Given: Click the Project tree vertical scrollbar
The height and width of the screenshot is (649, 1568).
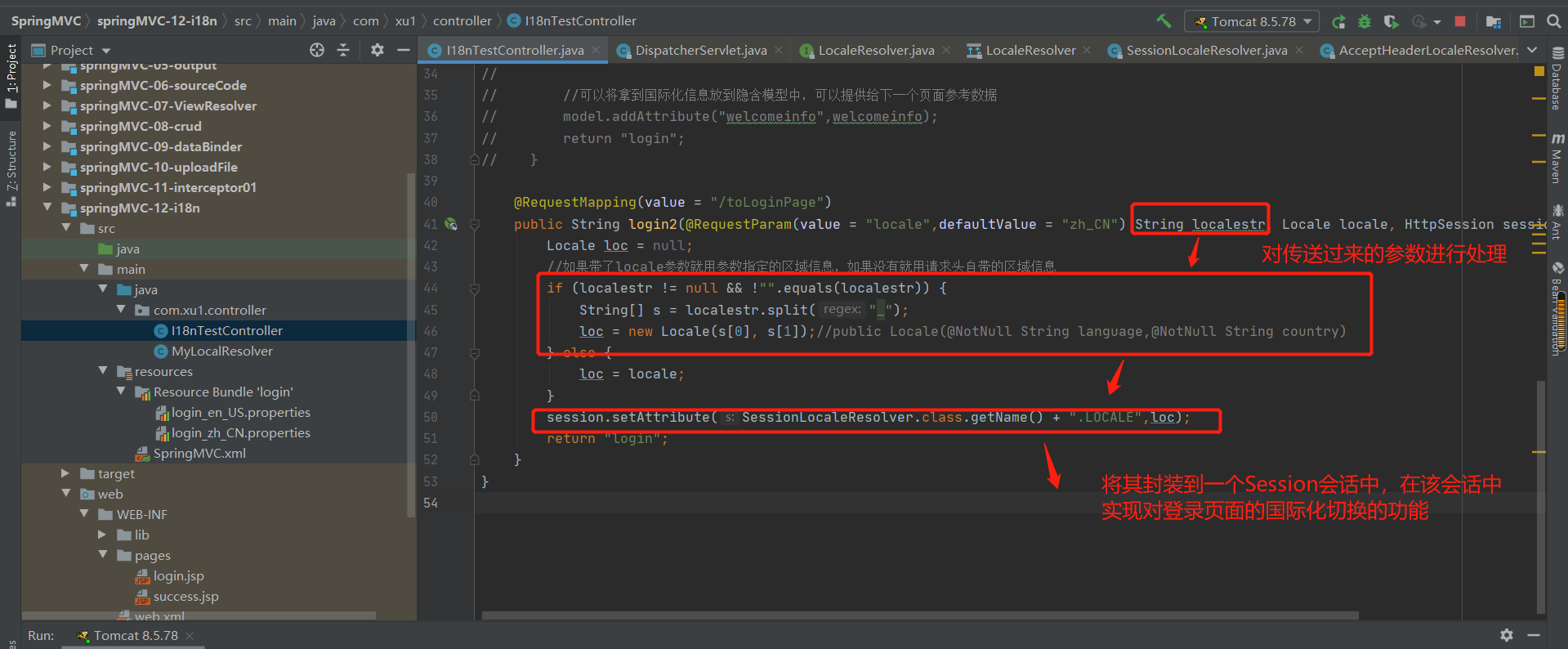Looking at the screenshot, I should pyautogui.click(x=411, y=347).
